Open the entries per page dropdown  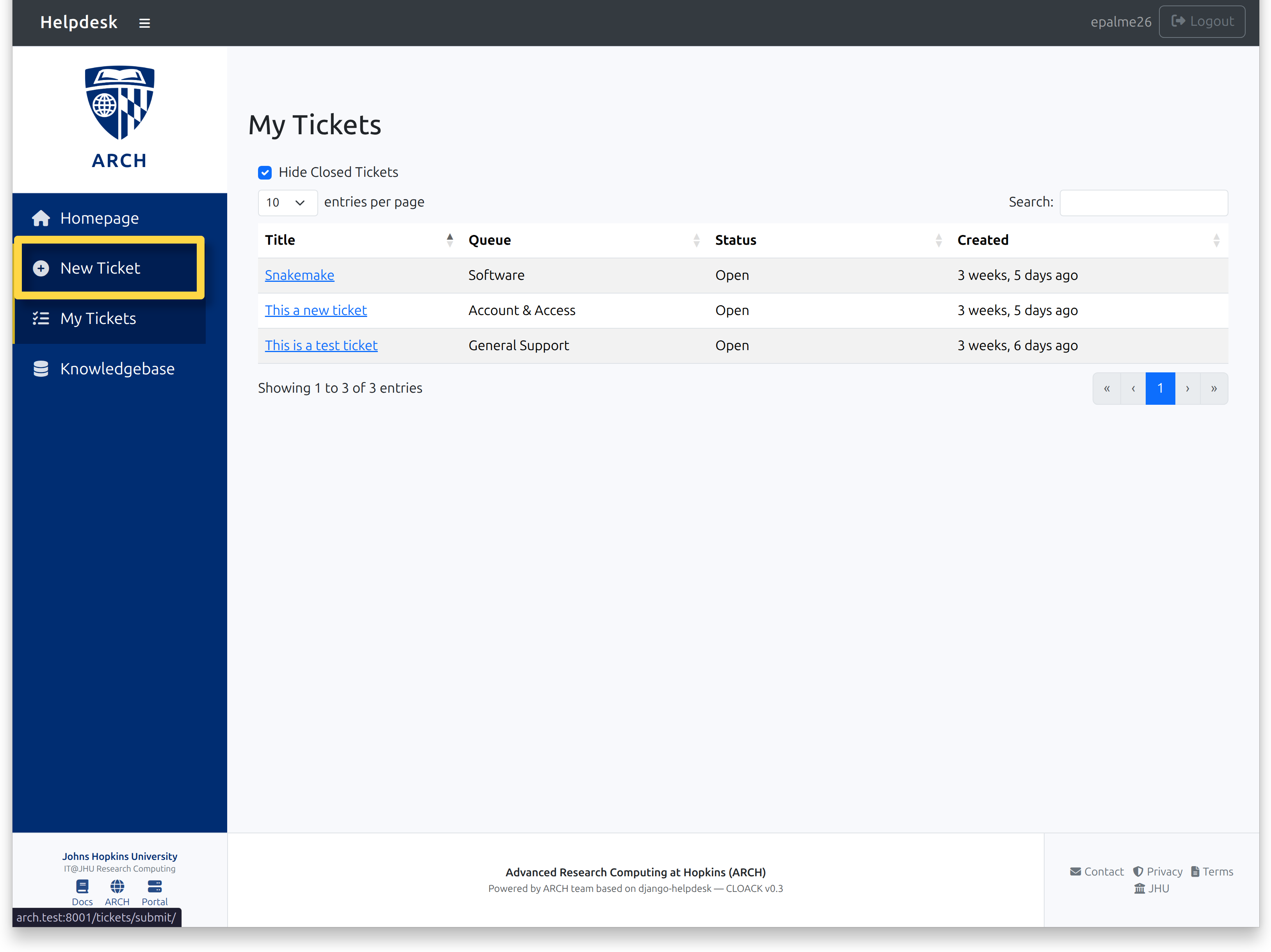tap(287, 203)
